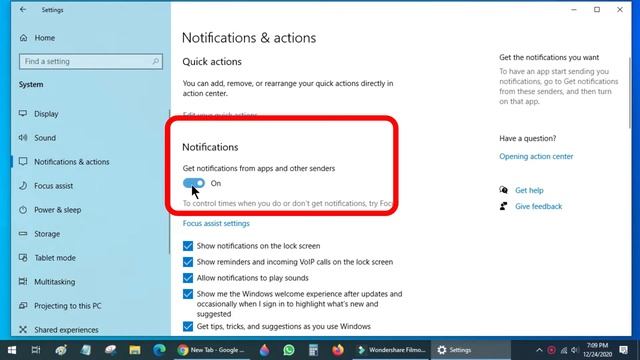
Task: Click the Multitasking icon
Action: point(23,282)
